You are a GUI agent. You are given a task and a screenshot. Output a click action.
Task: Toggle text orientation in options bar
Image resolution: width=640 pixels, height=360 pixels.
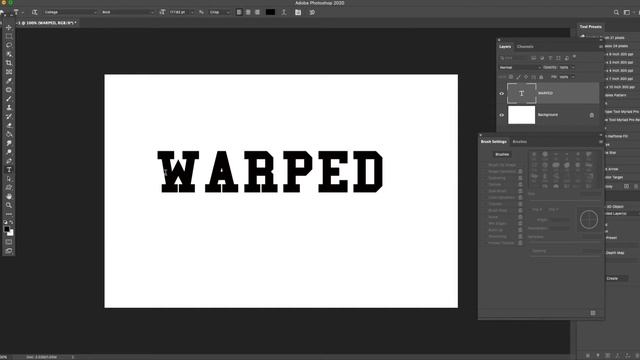click(35, 12)
